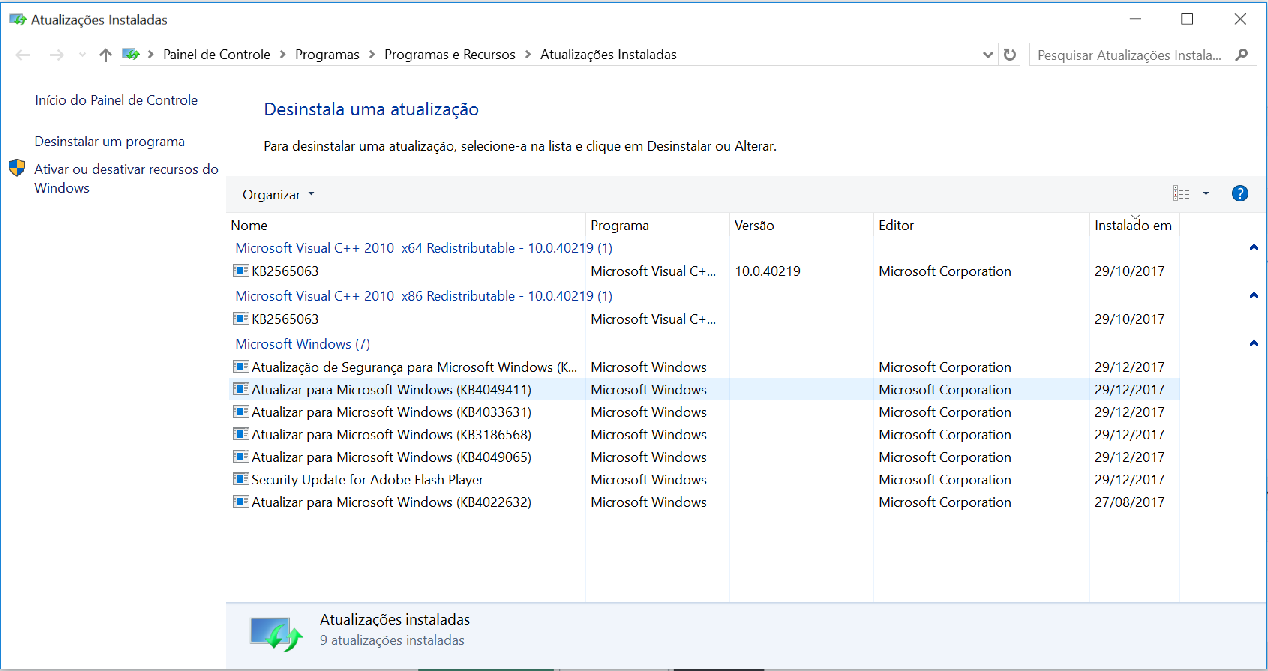Open Help with the question mark icon
This screenshot has width=1268, height=671.
pyautogui.click(x=1240, y=194)
